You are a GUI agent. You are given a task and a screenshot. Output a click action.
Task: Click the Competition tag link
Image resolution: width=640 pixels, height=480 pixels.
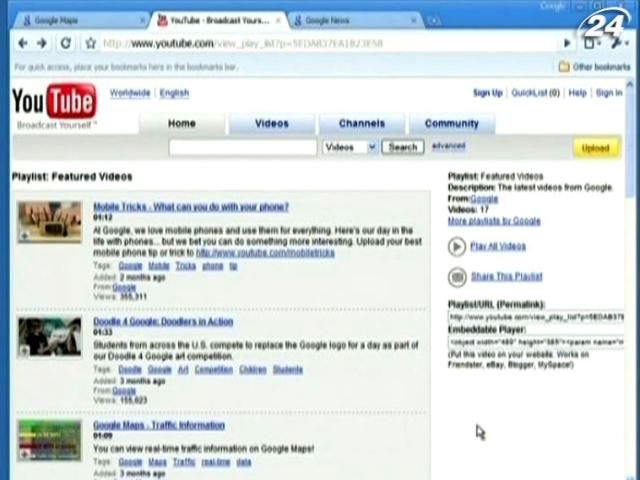click(x=213, y=370)
